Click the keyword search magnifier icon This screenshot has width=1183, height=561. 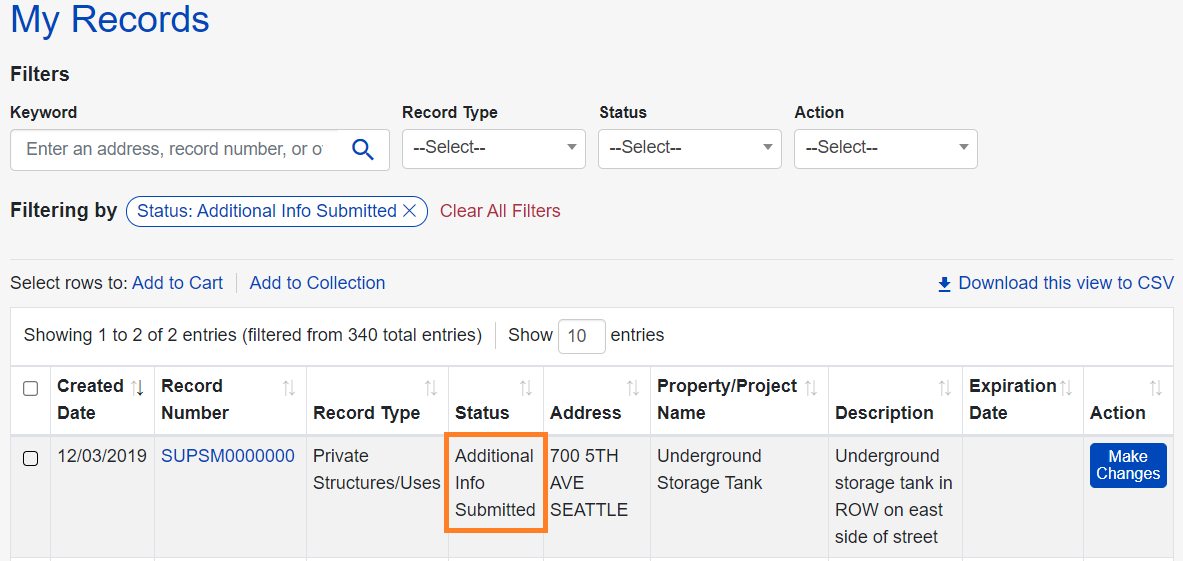363,150
